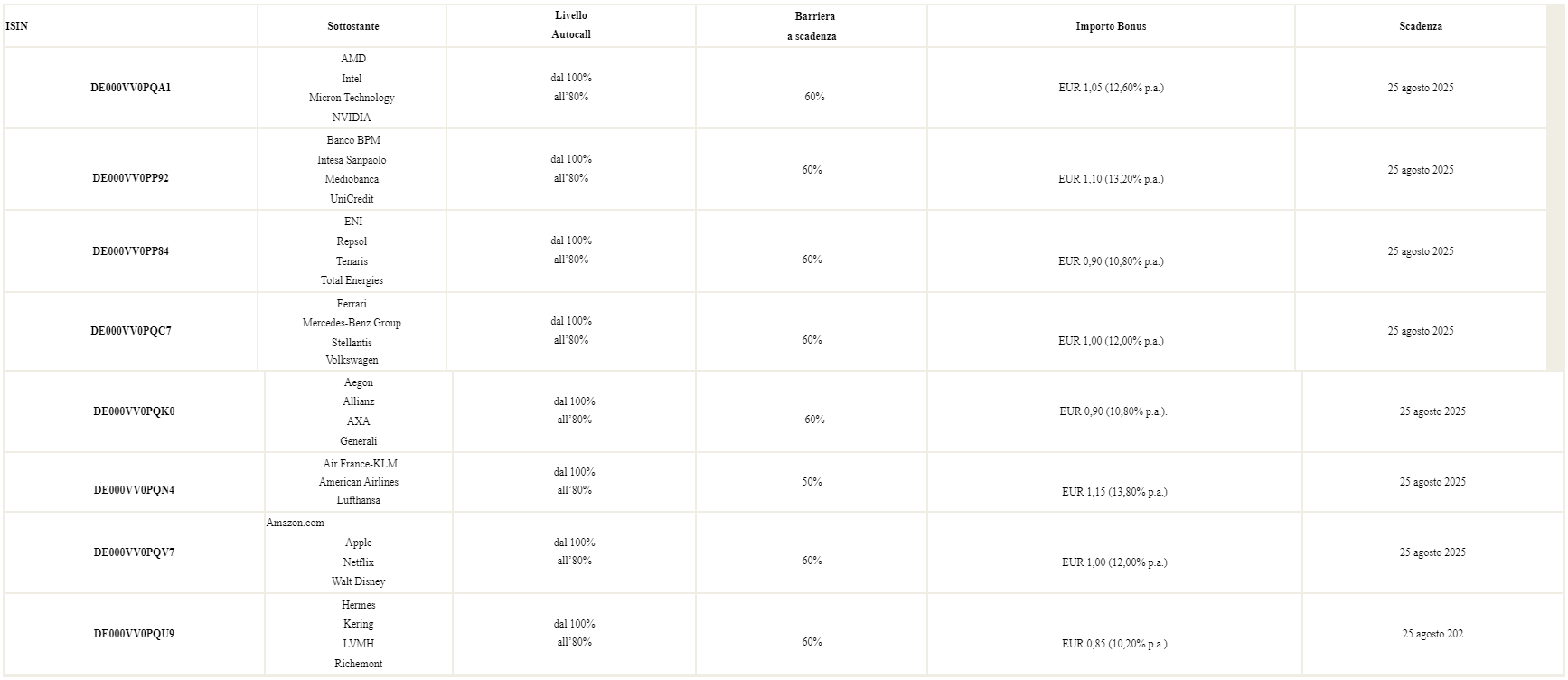Viewport: 1568px width, 680px height.
Task: Open ISIN DE000VV0PQA1
Action: [x=130, y=88]
